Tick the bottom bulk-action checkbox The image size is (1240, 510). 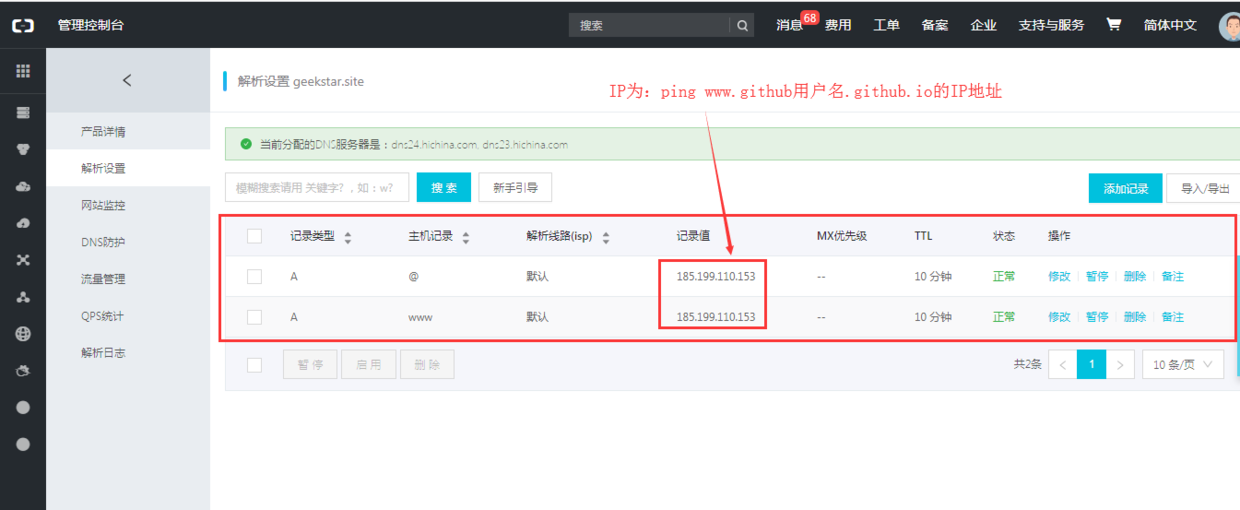click(254, 365)
